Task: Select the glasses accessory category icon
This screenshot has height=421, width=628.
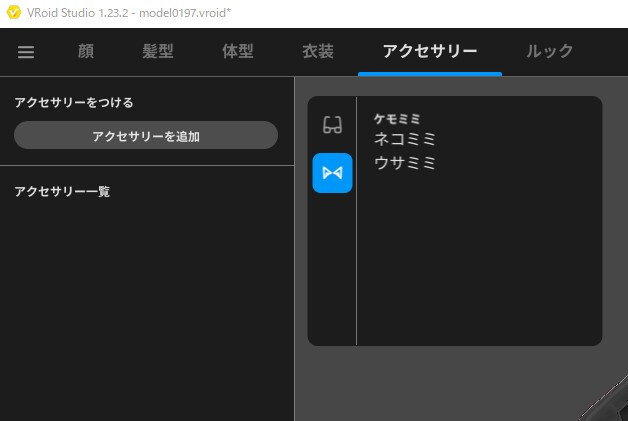Action: point(332,125)
